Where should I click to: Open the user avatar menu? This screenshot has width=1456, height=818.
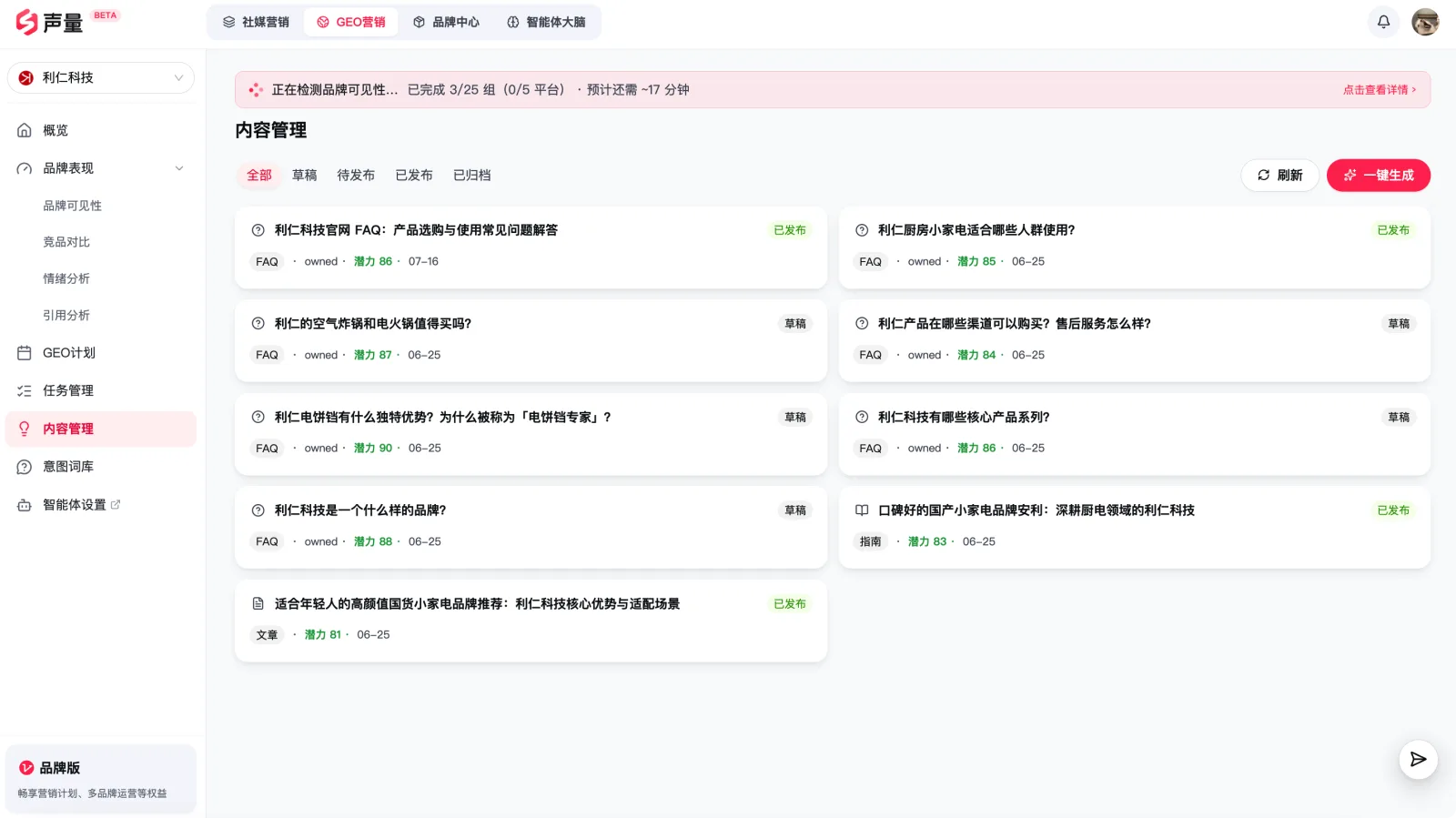1425,22
